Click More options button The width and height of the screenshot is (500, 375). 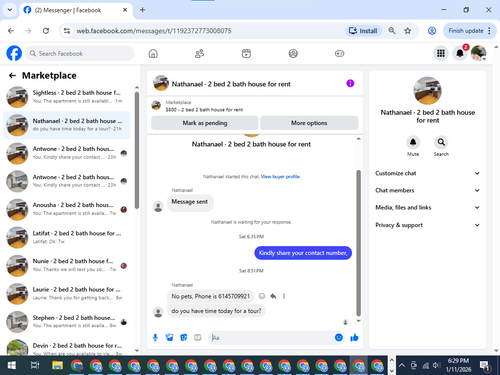309,123
